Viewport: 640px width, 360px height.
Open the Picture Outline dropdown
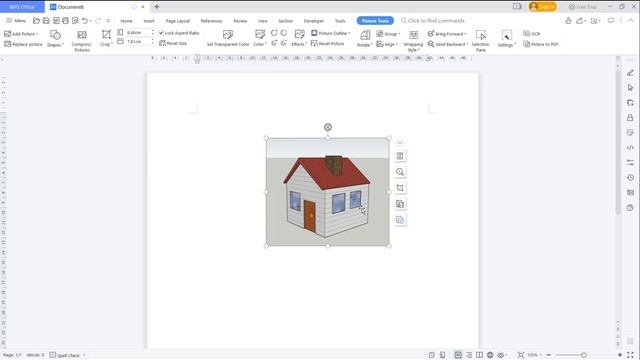pyautogui.click(x=331, y=33)
